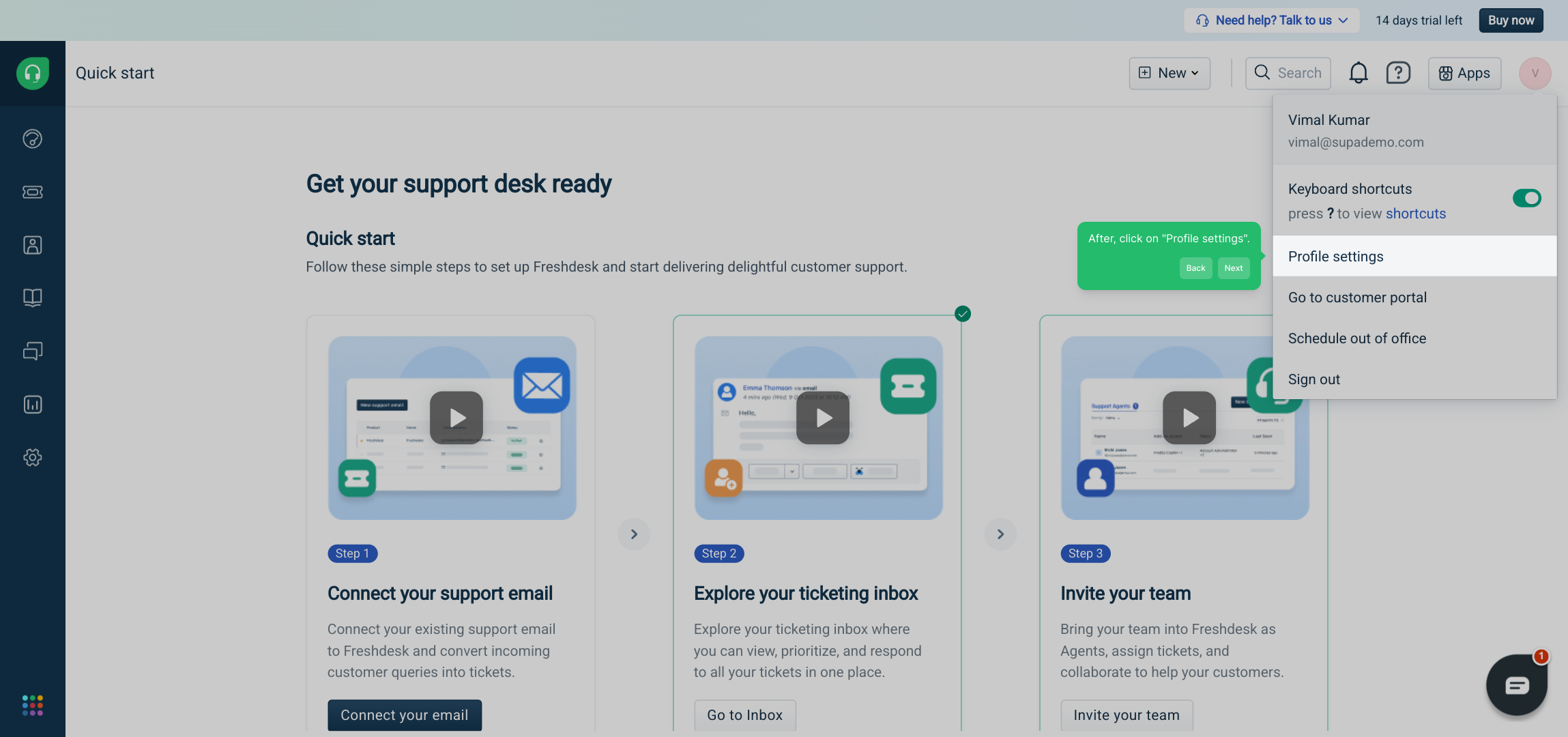Click the arrow chevron after Step 1 card

tap(634, 534)
